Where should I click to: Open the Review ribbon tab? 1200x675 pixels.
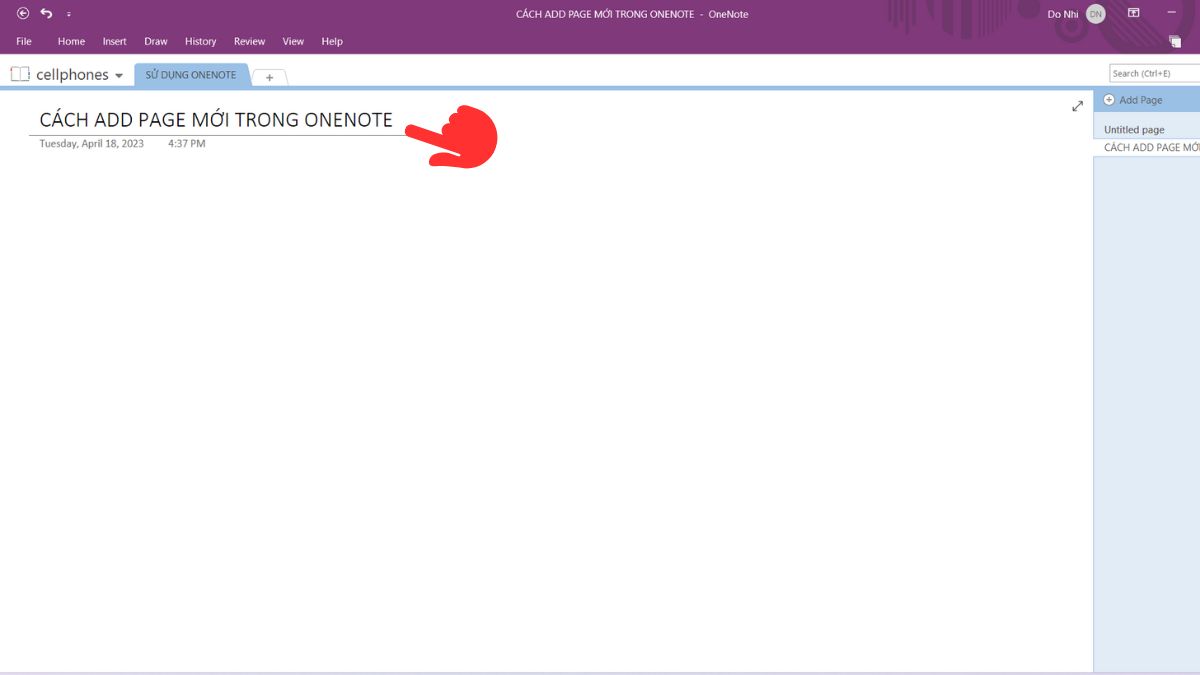pos(250,41)
